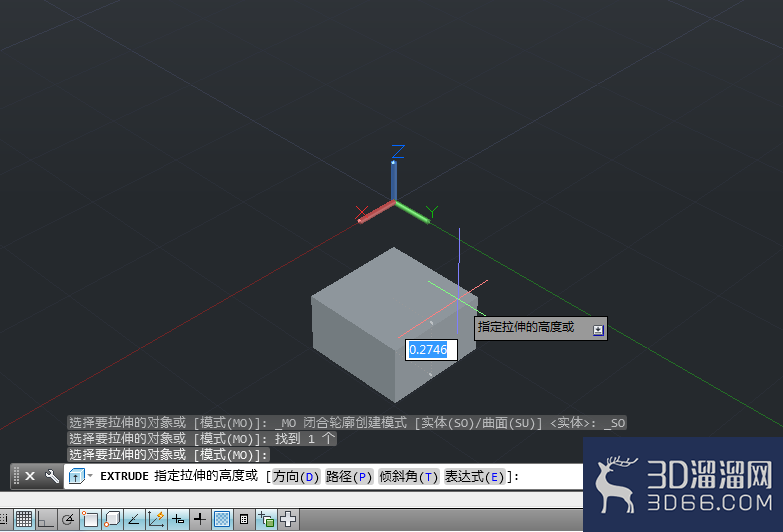783x532 pixels.
Task: Toggle dynamic input in status bar
Action: 178,520
